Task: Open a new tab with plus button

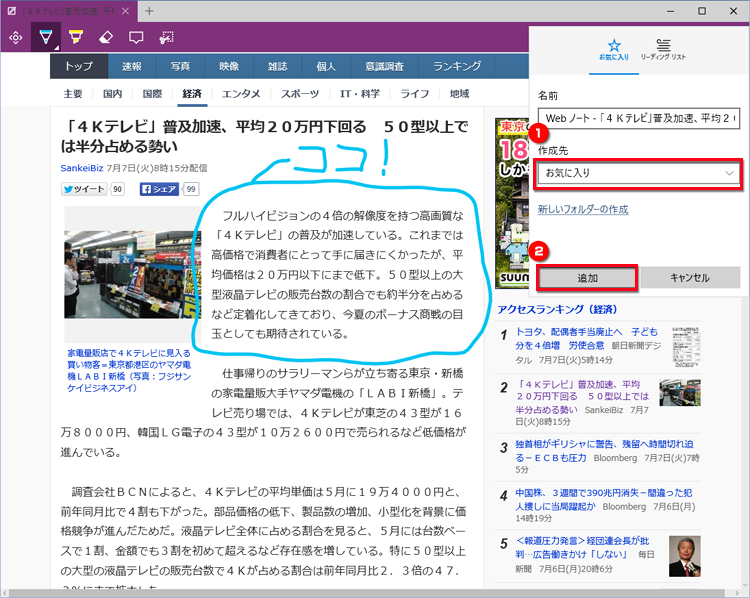Action: 149,11
